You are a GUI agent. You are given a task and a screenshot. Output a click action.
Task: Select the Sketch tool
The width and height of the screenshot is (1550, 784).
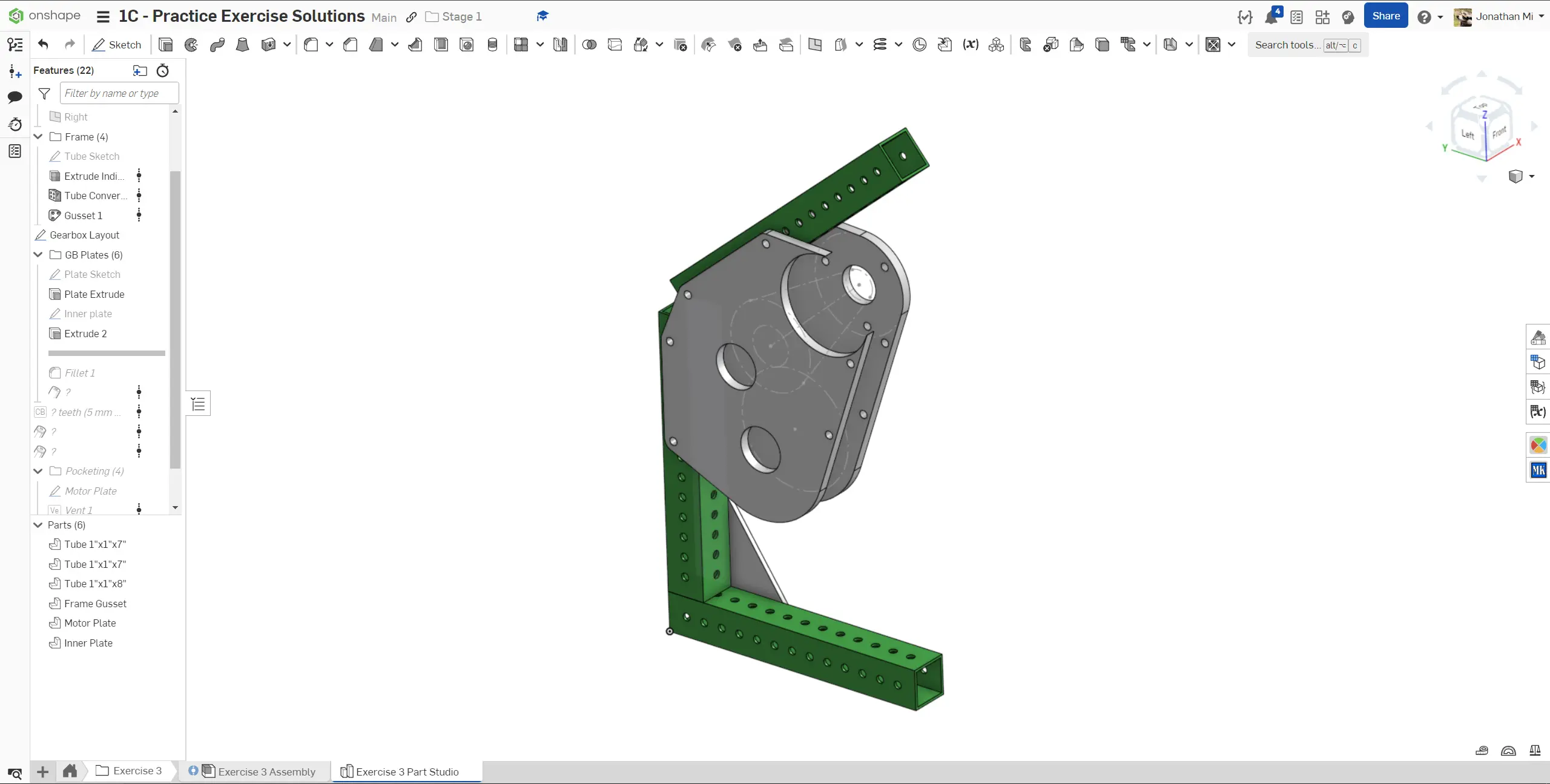pos(117,45)
